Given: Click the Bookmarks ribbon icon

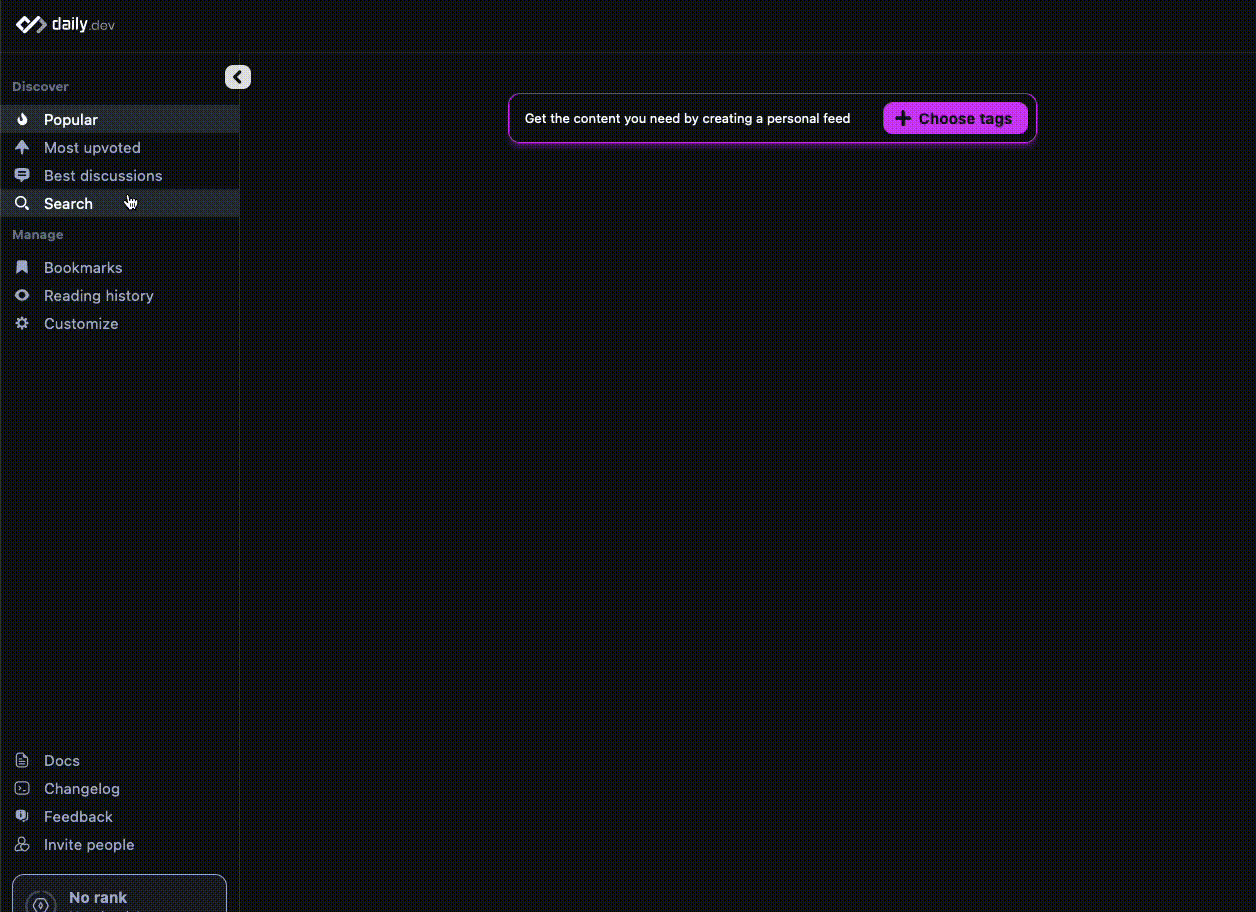Looking at the screenshot, I should tap(22, 267).
